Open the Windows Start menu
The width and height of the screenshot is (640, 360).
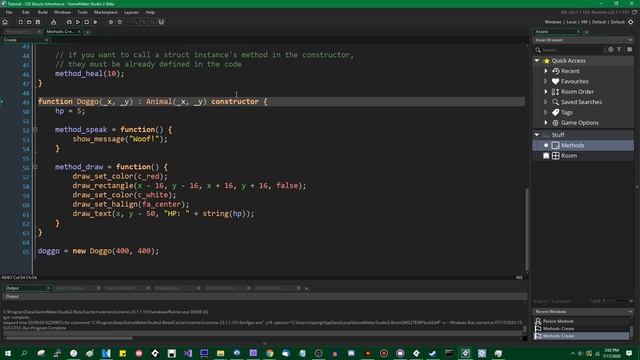(x=8, y=353)
